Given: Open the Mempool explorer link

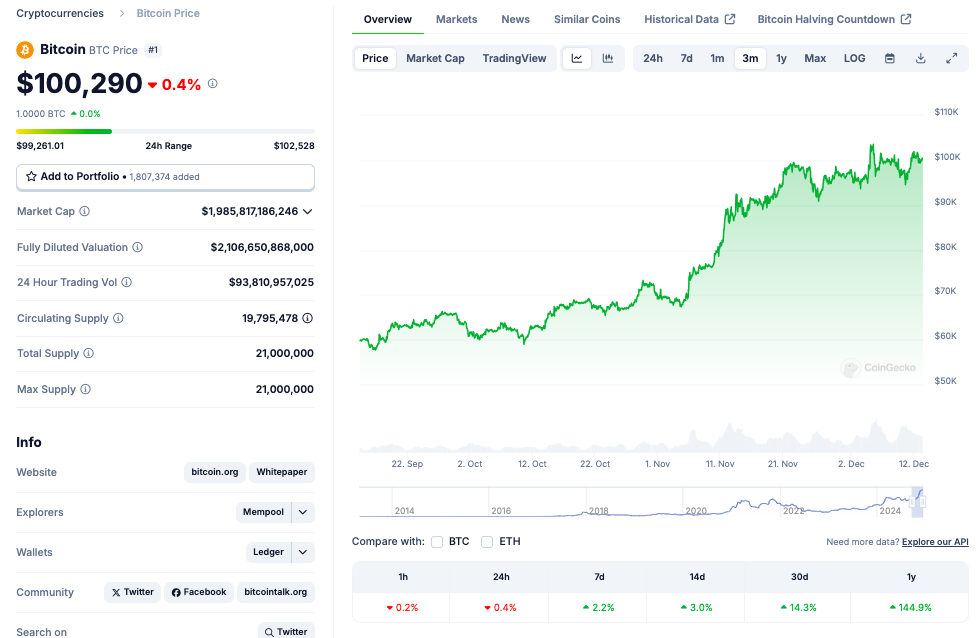Looking at the screenshot, I should coord(263,512).
